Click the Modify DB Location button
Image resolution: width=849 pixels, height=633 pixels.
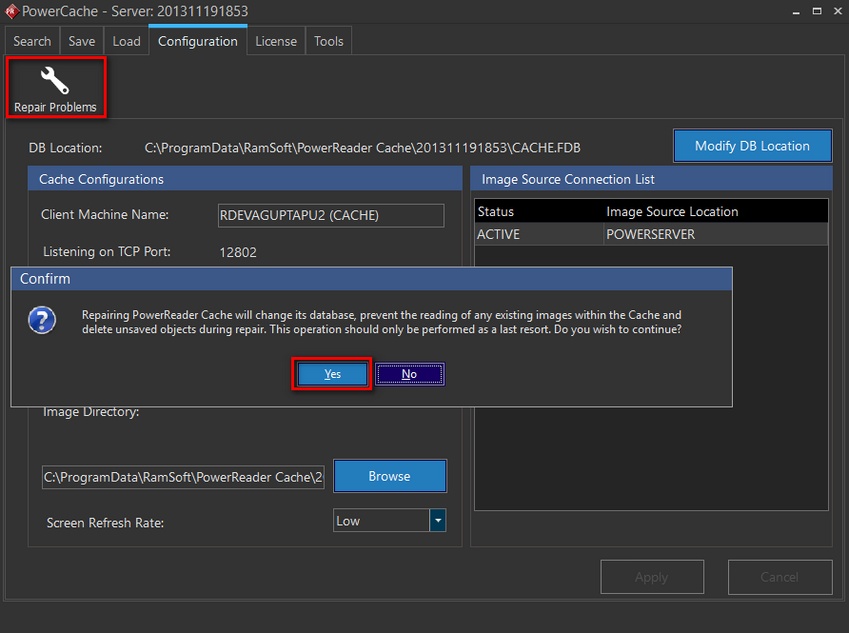[x=752, y=146]
